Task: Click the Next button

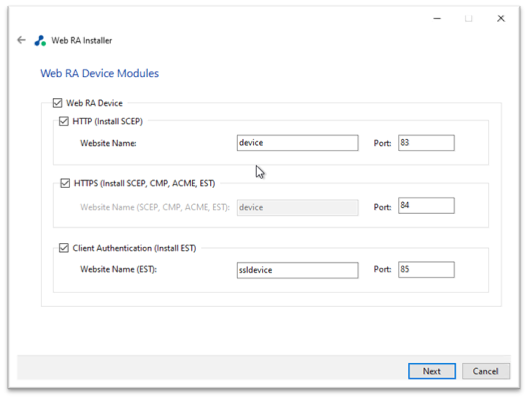Action: coord(432,371)
